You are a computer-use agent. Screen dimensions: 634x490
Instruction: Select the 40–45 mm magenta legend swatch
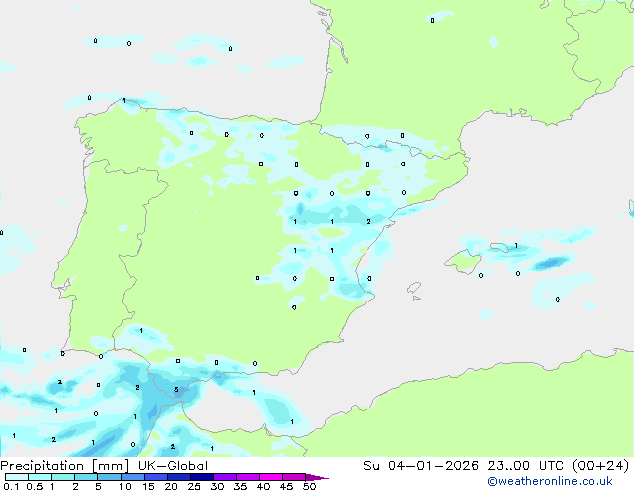point(271,477)
